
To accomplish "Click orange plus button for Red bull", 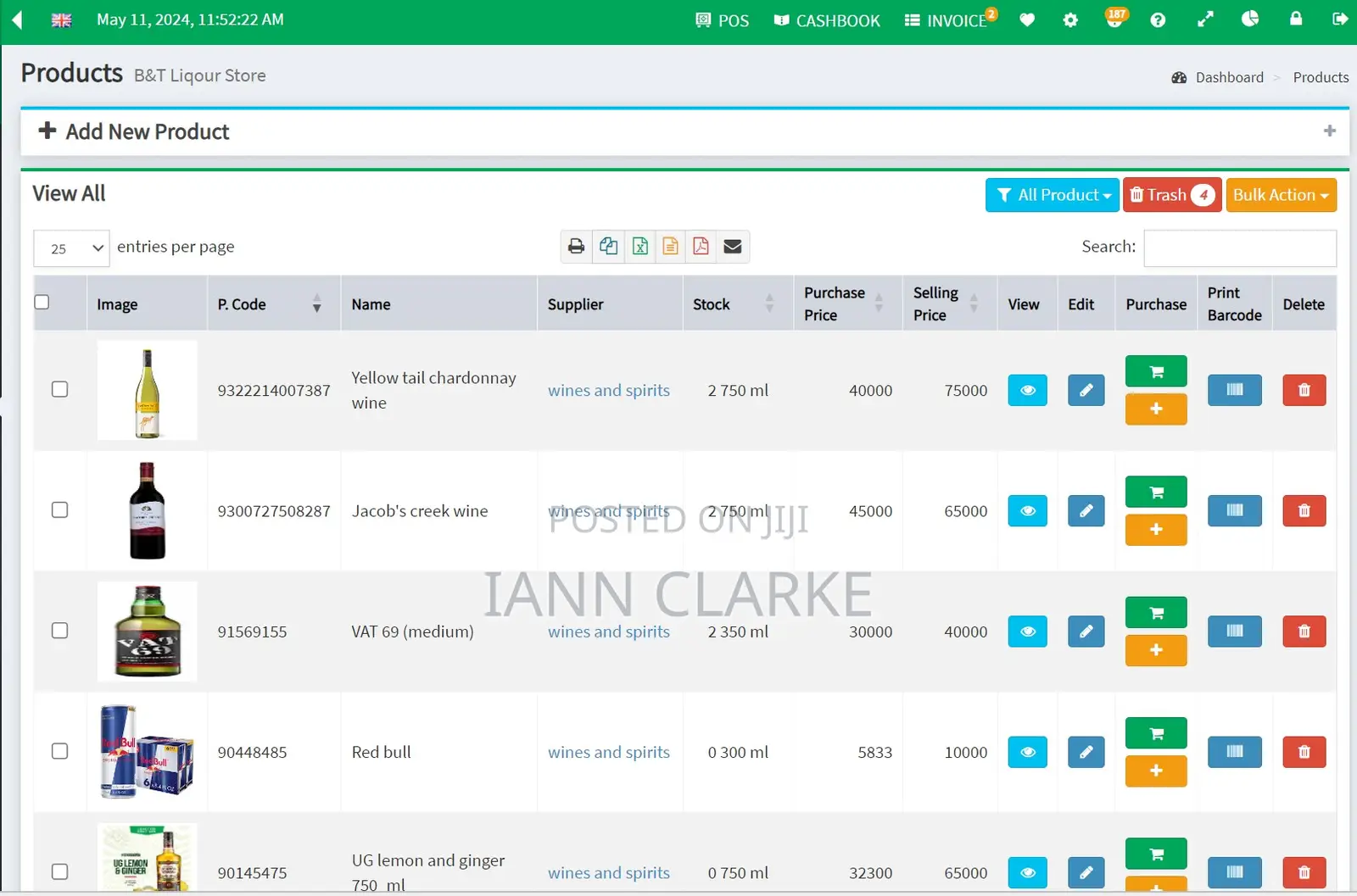I will pos(1156,771).
